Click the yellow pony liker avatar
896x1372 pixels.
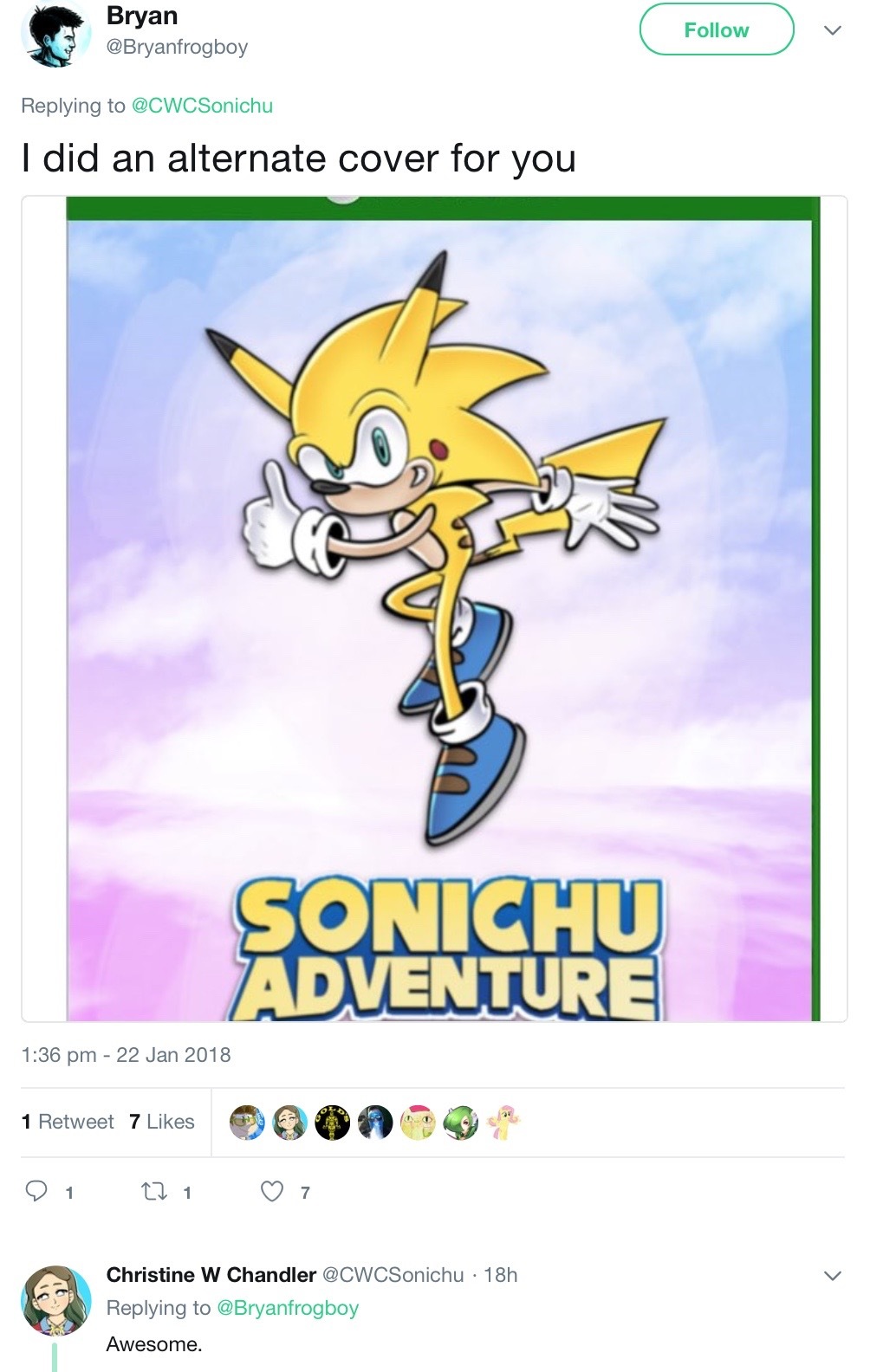503,1123
